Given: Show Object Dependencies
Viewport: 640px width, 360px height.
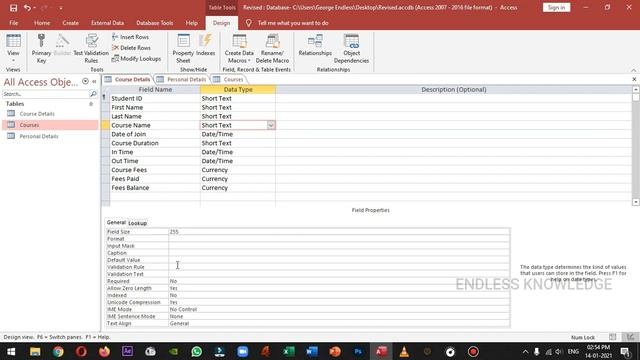Looking at the screenshot, I should [351, 48].
